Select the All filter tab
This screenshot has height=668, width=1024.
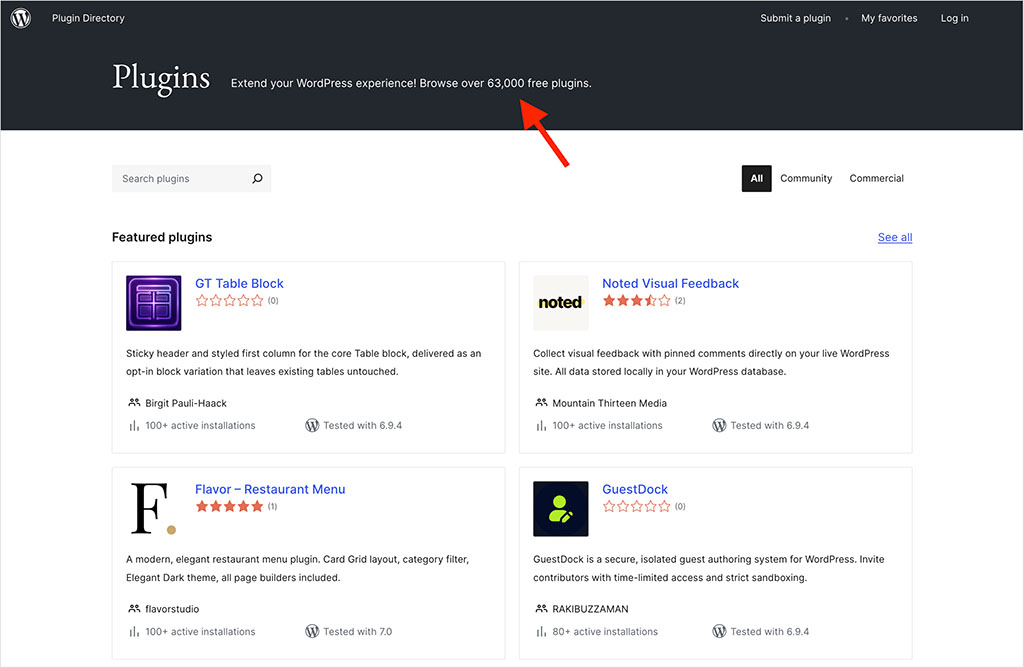tap(756, 178)
